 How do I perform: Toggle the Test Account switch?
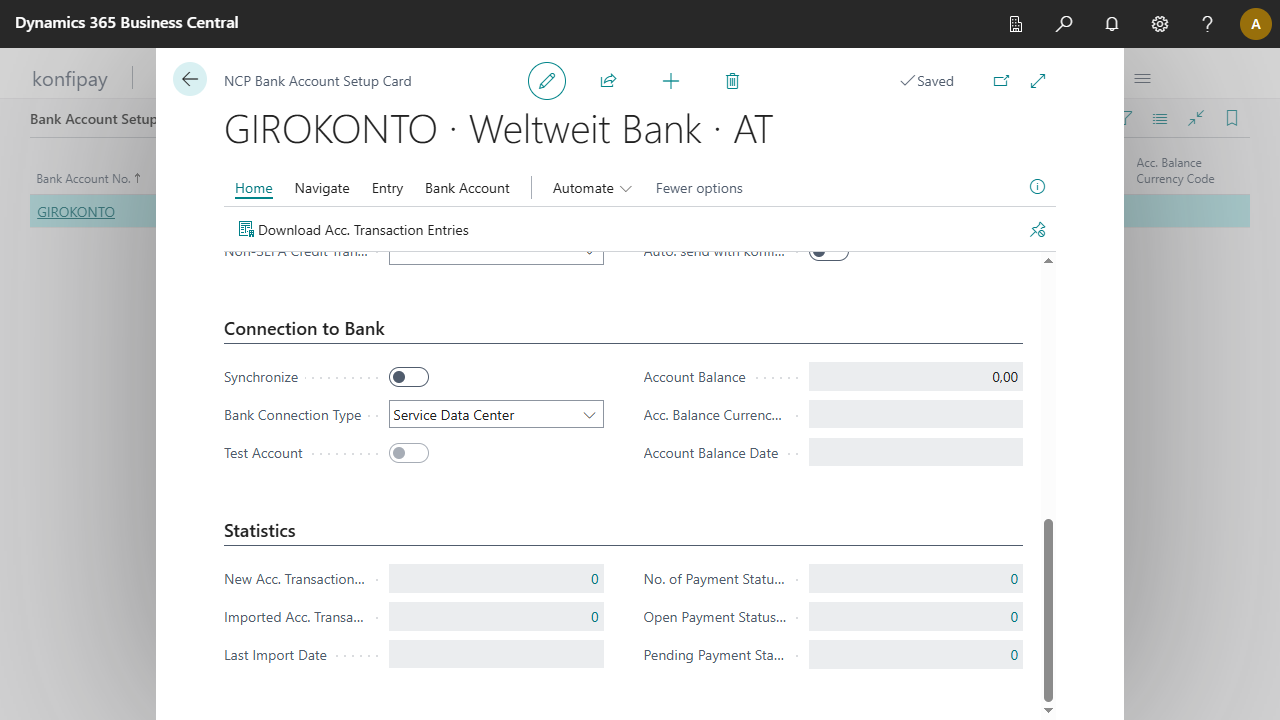click(409, 453)
